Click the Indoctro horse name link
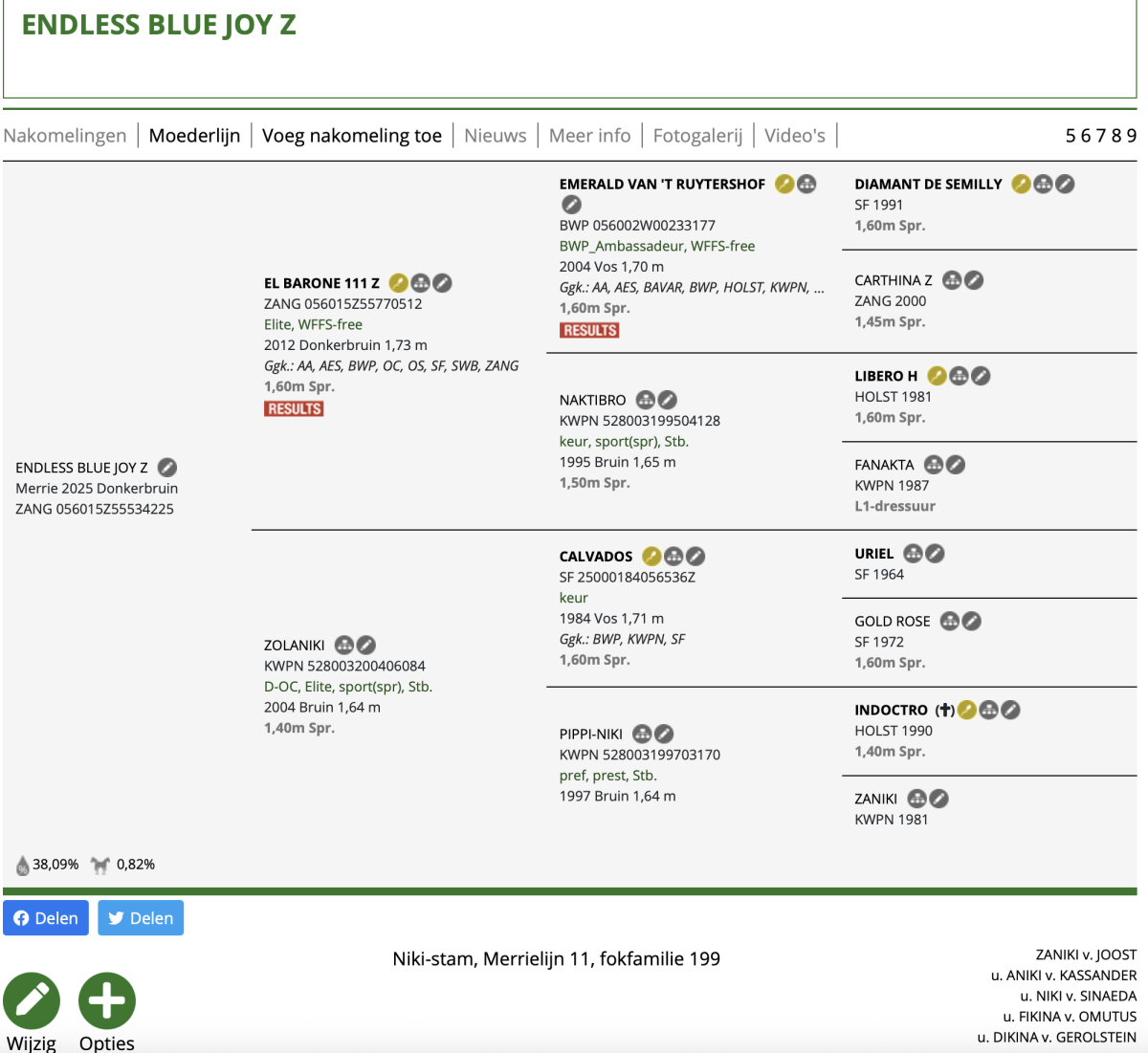 pyautogui.click(x=891, y=710)
